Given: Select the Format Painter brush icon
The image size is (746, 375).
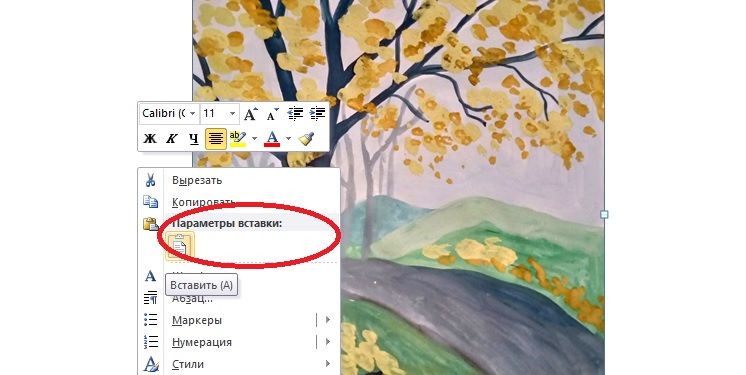Looking at the screenshot, I should [x=306, y=138].
